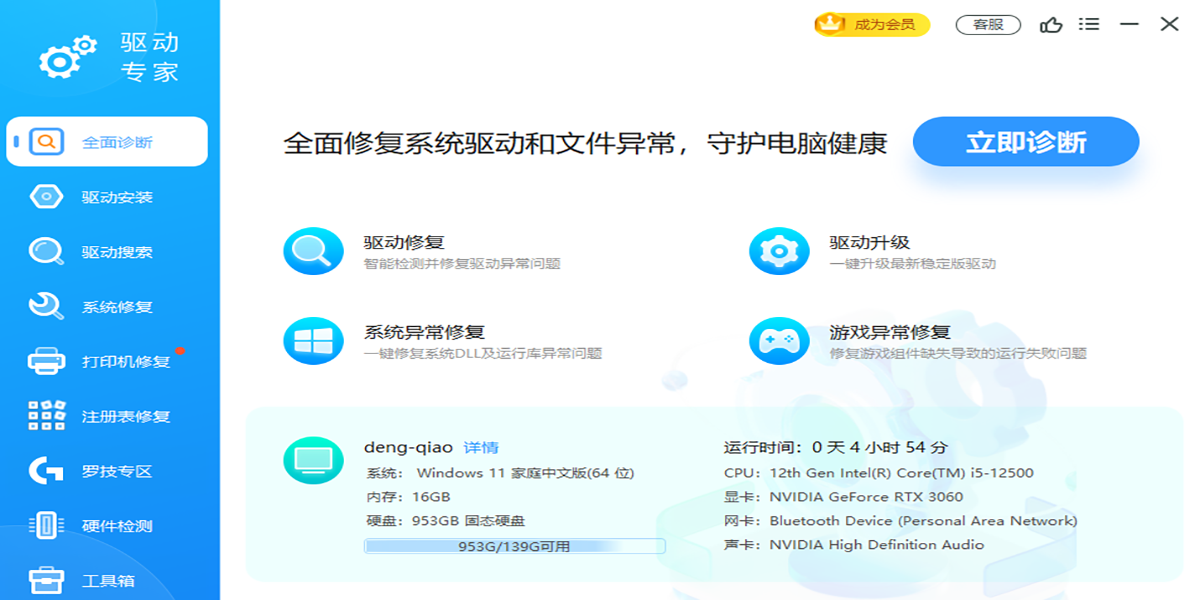This screenshot has height=600, width=1200.
Task: Click the 驱动专家 gear logo
Action: click(x=68, y=57)
